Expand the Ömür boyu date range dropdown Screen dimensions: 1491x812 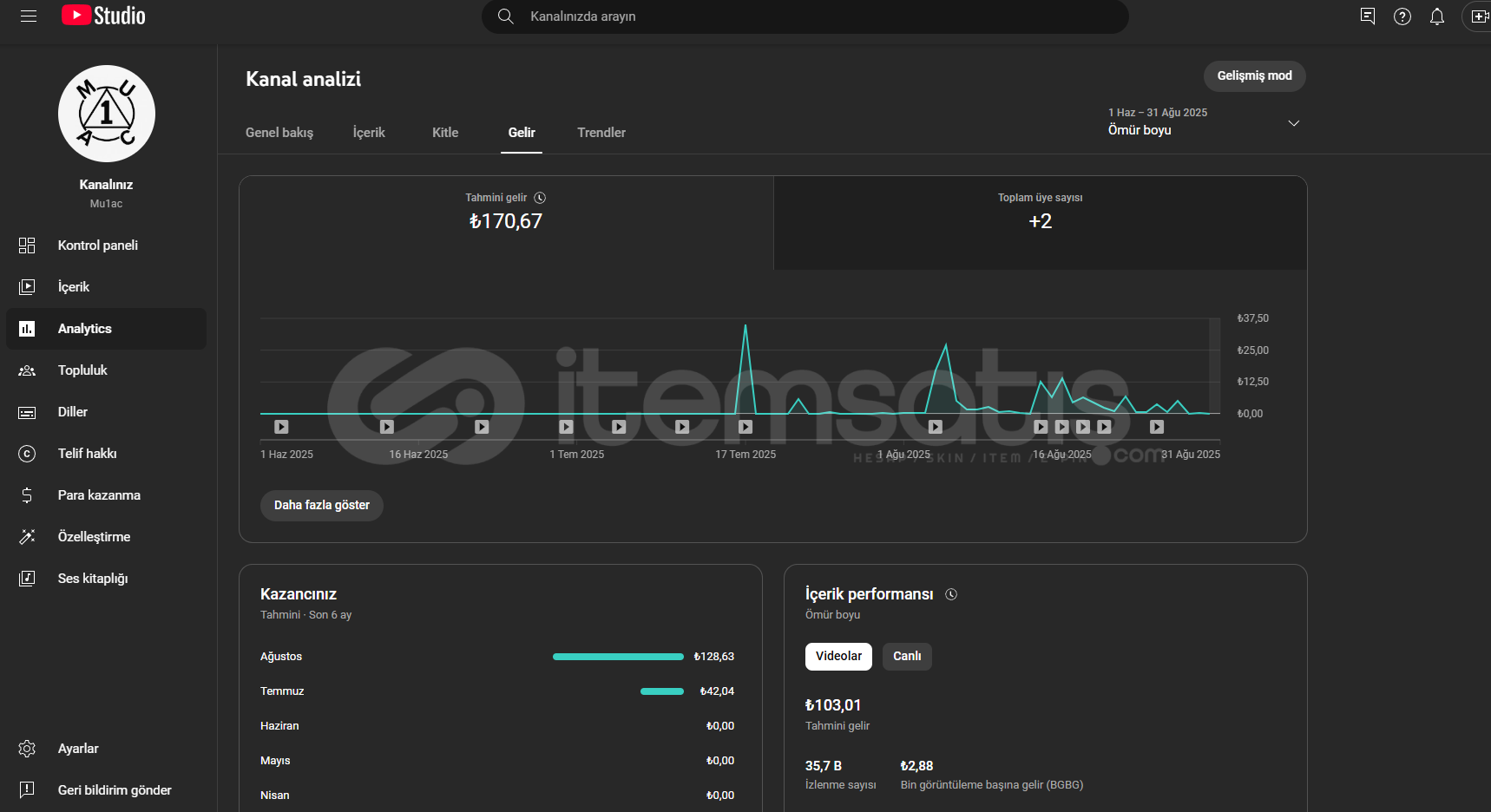1205,122
